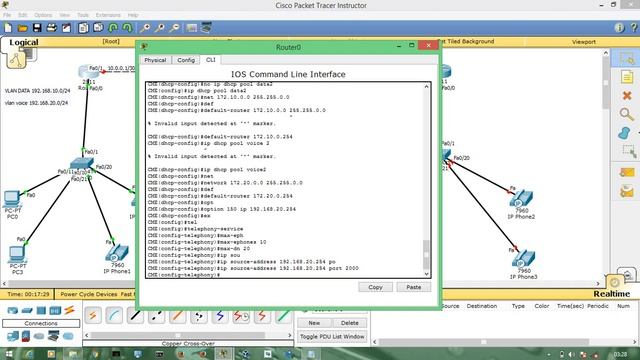Viewport: 640px width, 360px height.
Task: Select the Multiuser Connection category
Action: coord(68,336)
